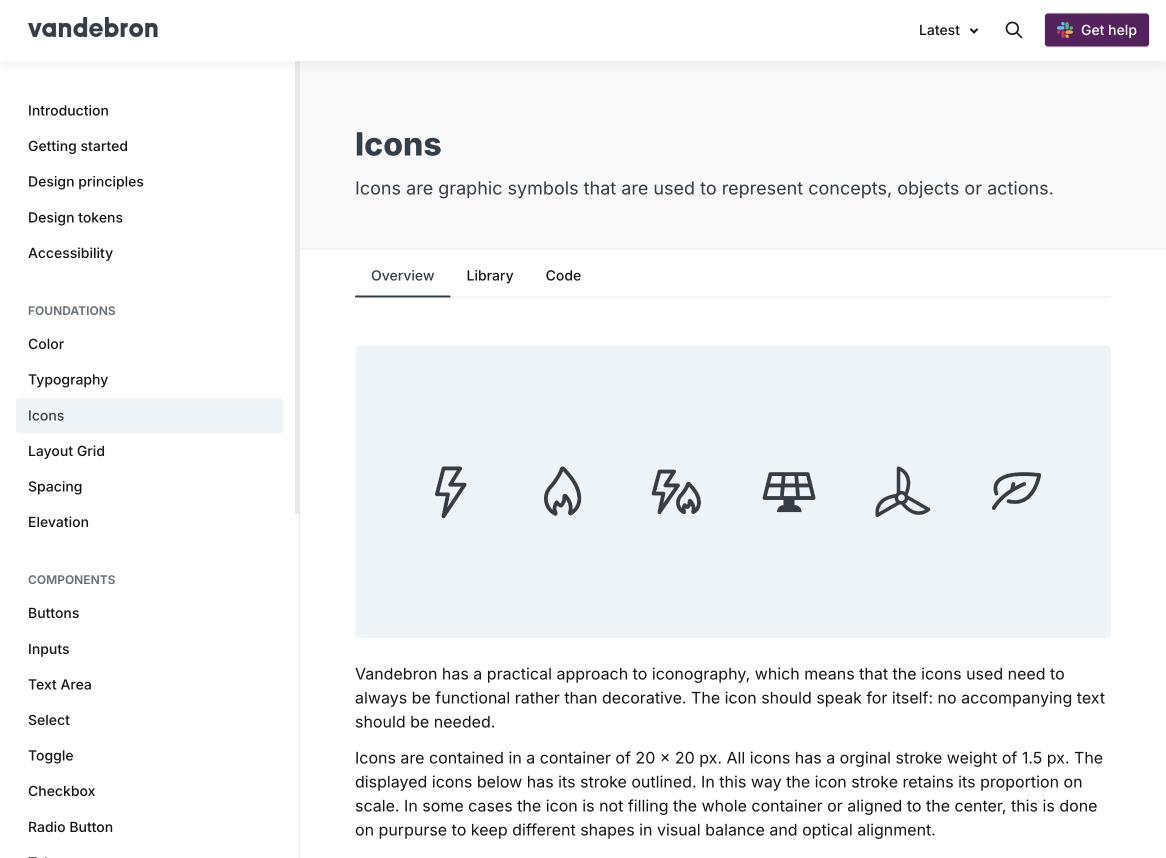Open the Latest version dropdown

pyautogui.click(x=948, y=30)
